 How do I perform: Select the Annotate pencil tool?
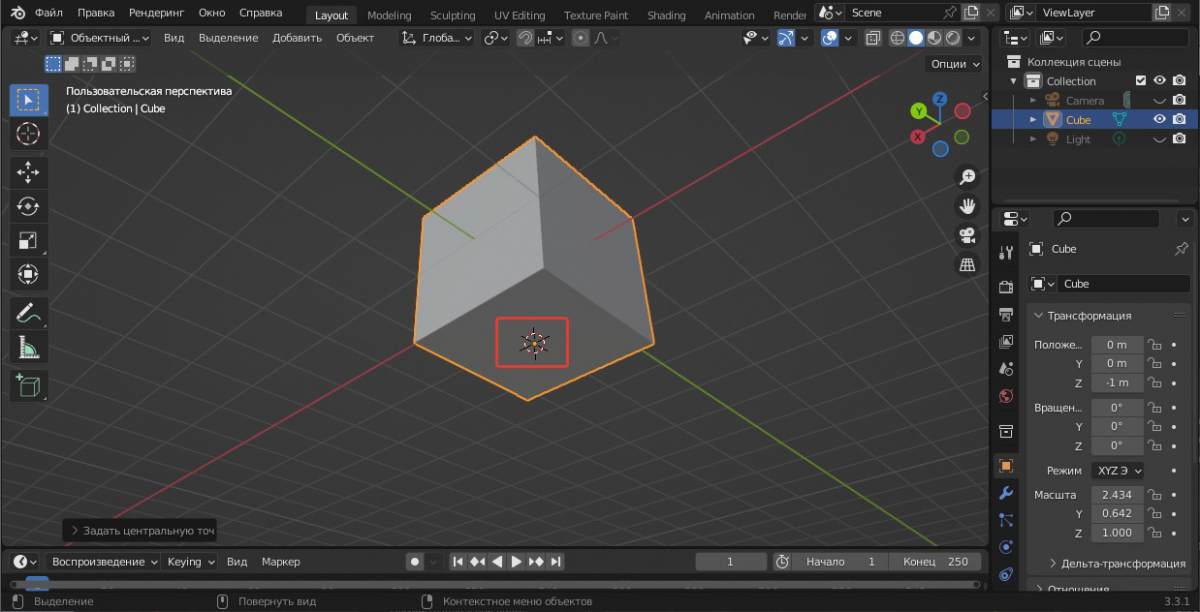point(28,313)
